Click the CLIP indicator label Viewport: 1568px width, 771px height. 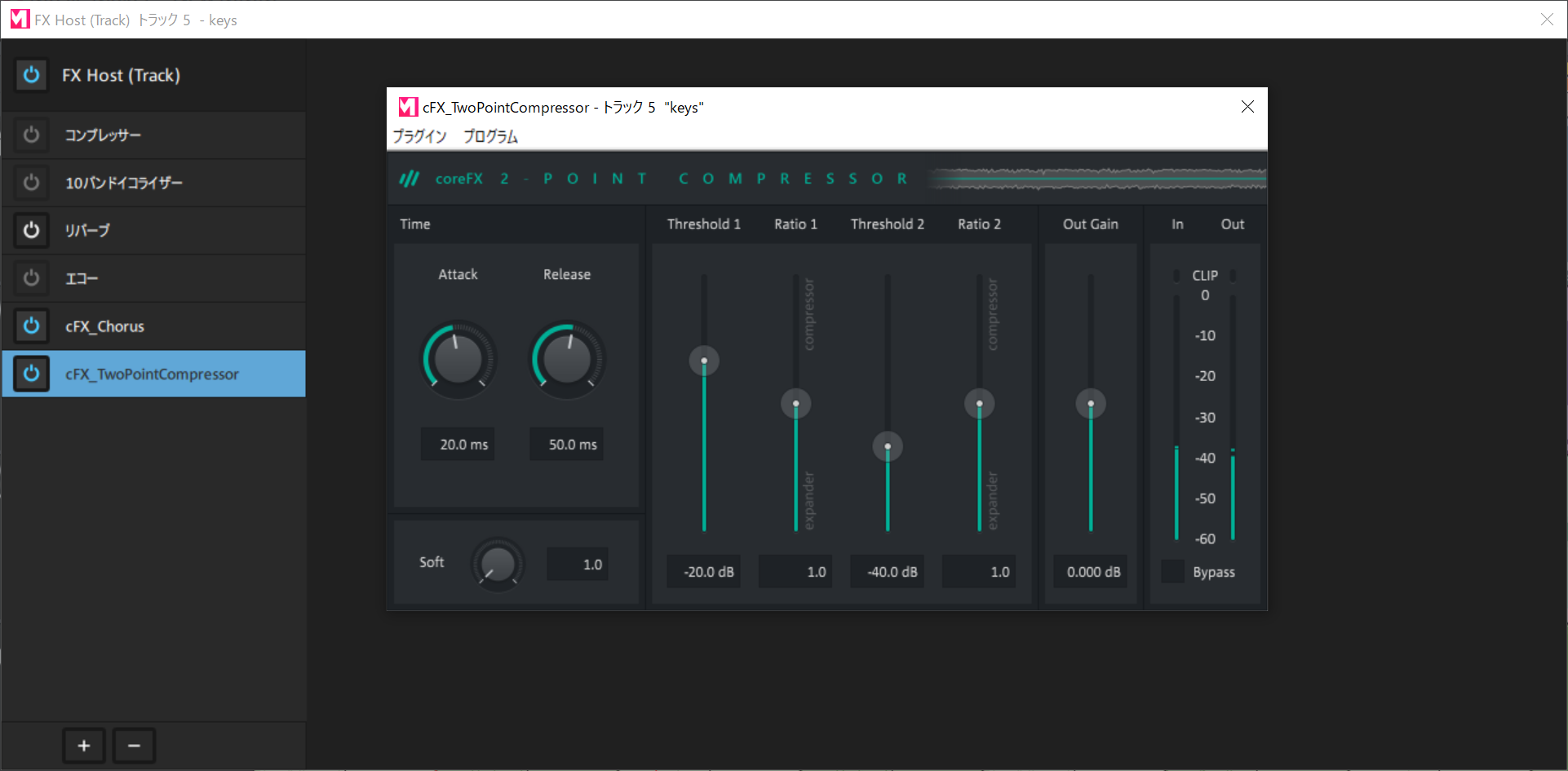pyautogui.click(x=1205, y=276)
